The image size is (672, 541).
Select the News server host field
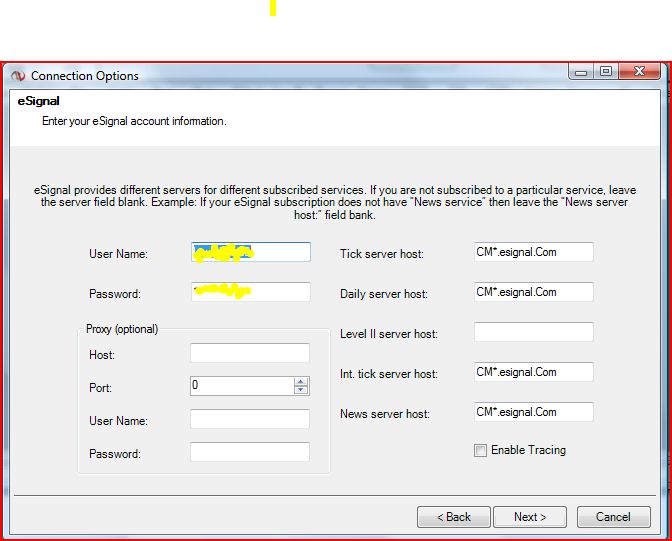click(x=534, y=412)
